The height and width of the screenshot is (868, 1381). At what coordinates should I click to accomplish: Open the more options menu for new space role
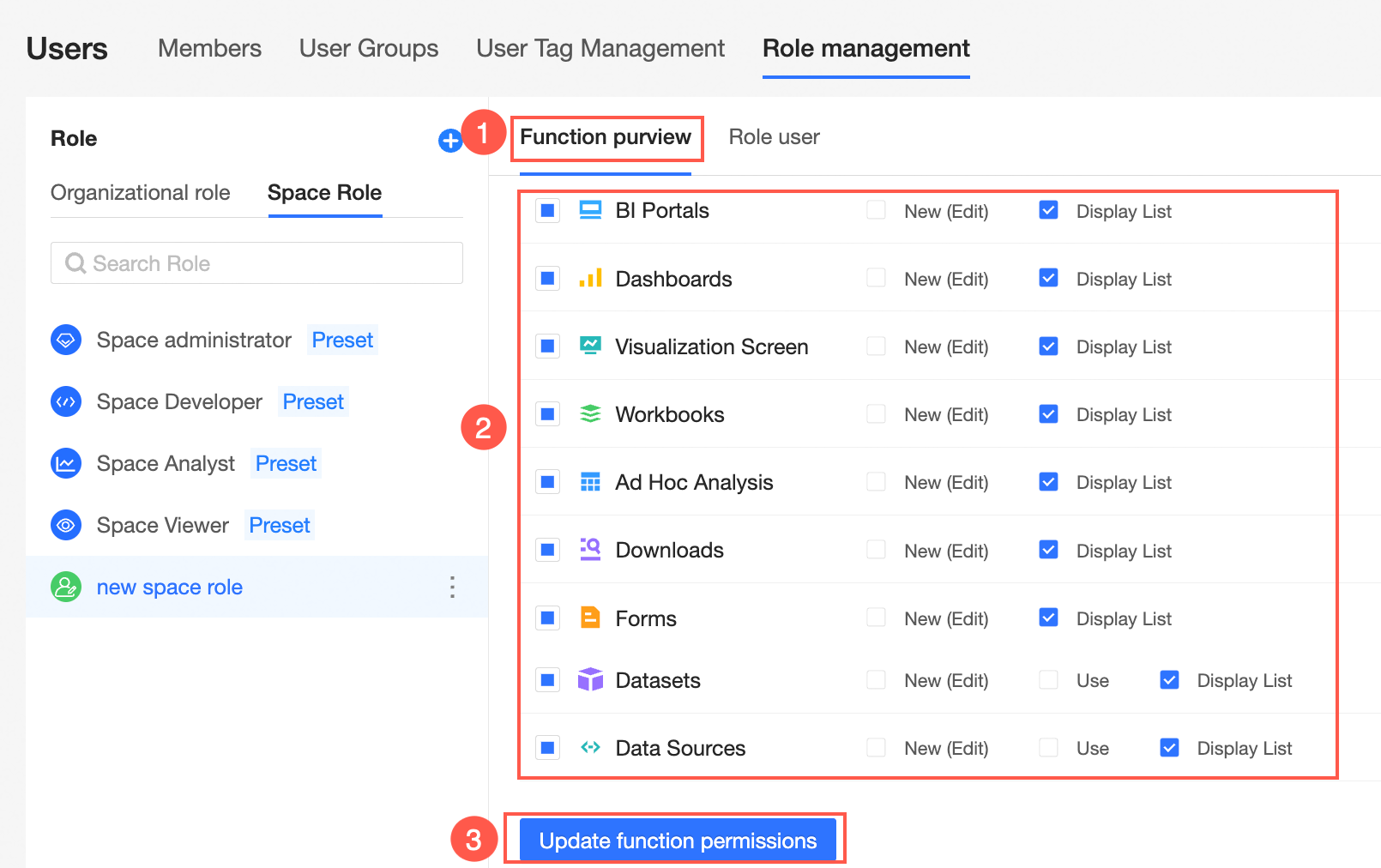(452, 587)
